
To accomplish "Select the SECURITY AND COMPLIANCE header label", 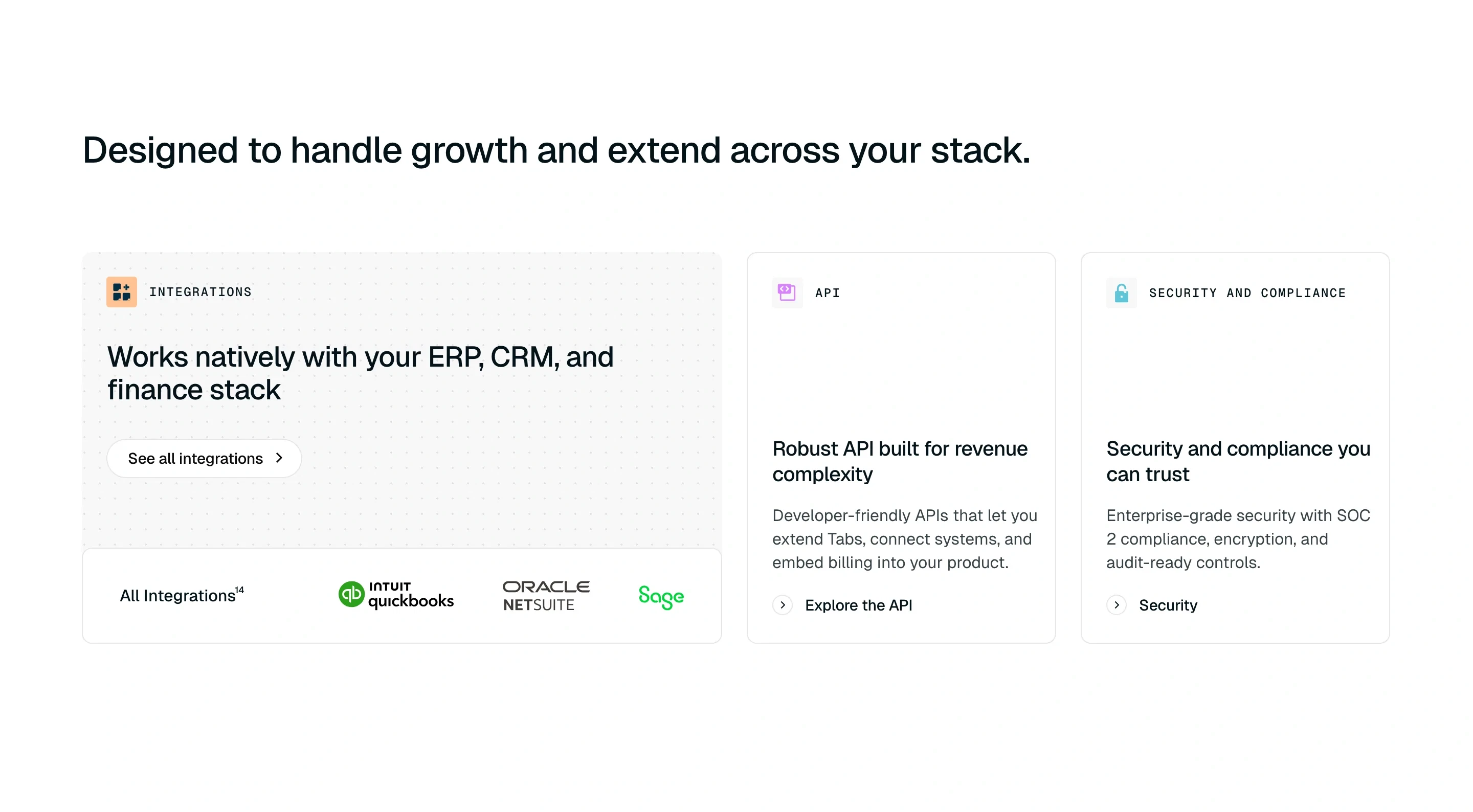I will coord(1246,292).
